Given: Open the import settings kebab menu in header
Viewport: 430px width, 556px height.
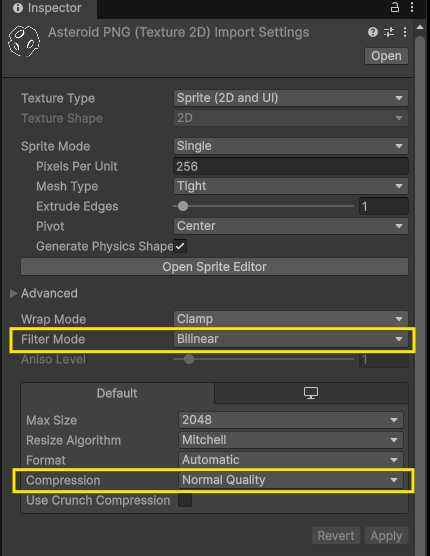Looking at the screenshot, I should click(x=405, y=32).
